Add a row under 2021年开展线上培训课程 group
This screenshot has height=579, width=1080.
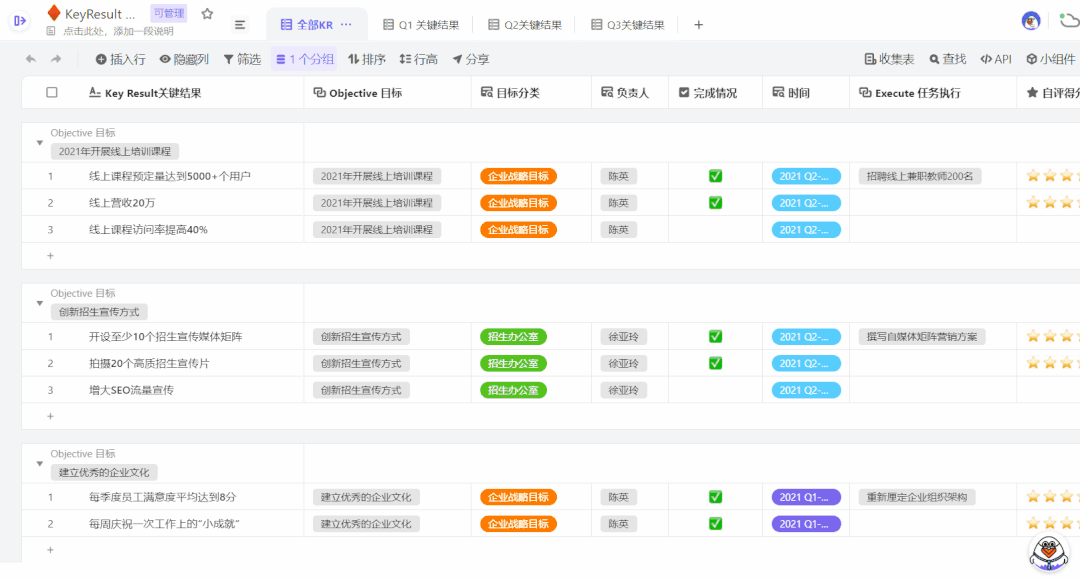(x=50, y=256)
